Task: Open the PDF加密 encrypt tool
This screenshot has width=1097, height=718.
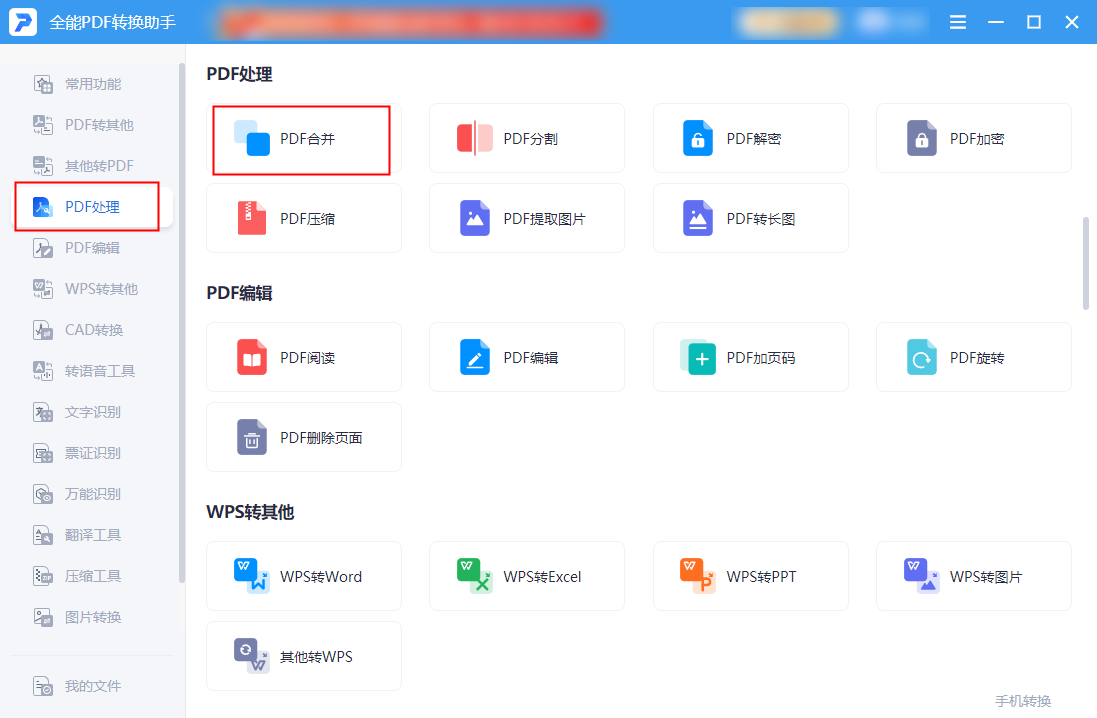Action: (x=974, y=139)
